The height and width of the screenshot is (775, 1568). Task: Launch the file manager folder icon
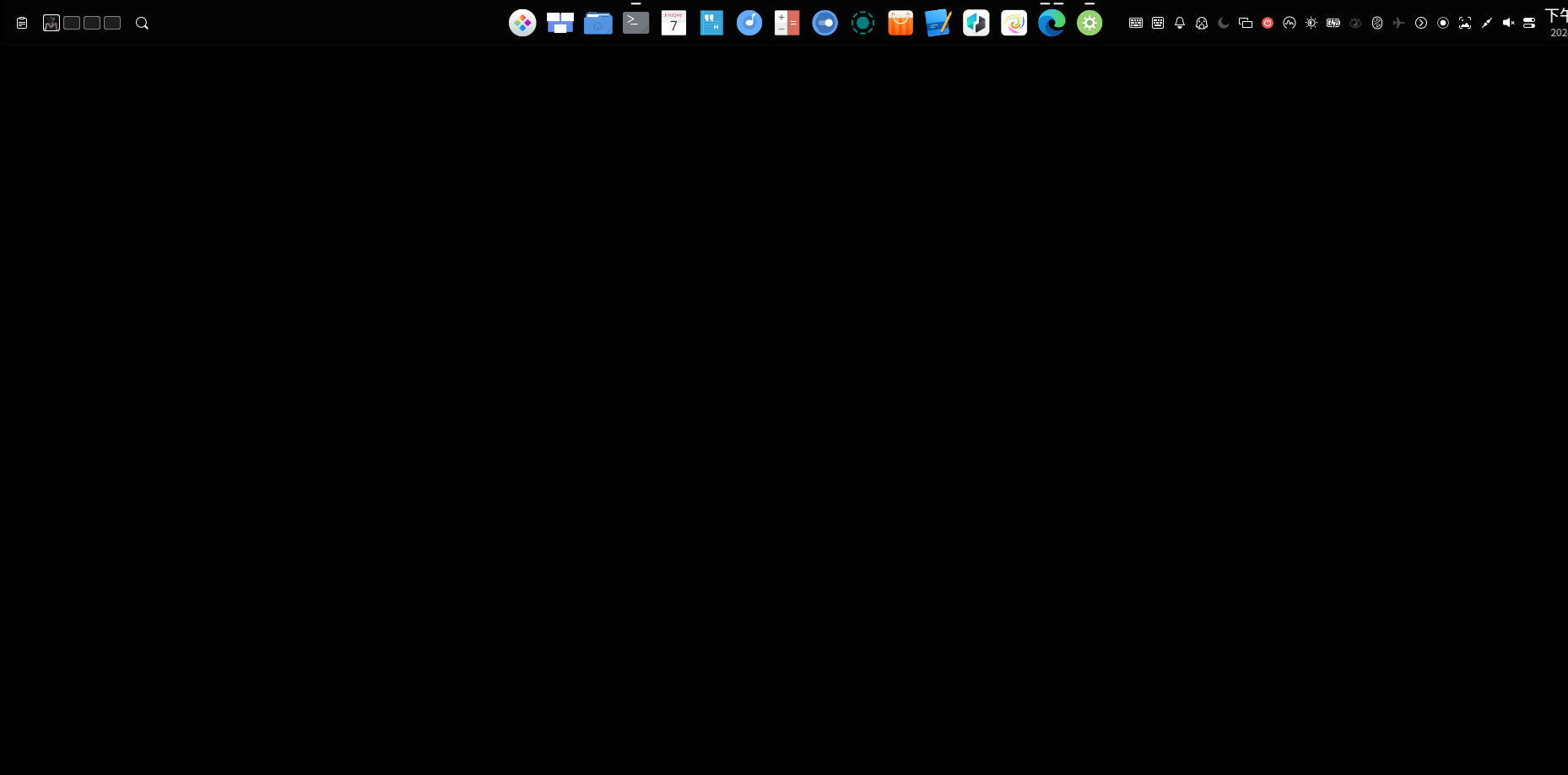[x=598, y=23]
